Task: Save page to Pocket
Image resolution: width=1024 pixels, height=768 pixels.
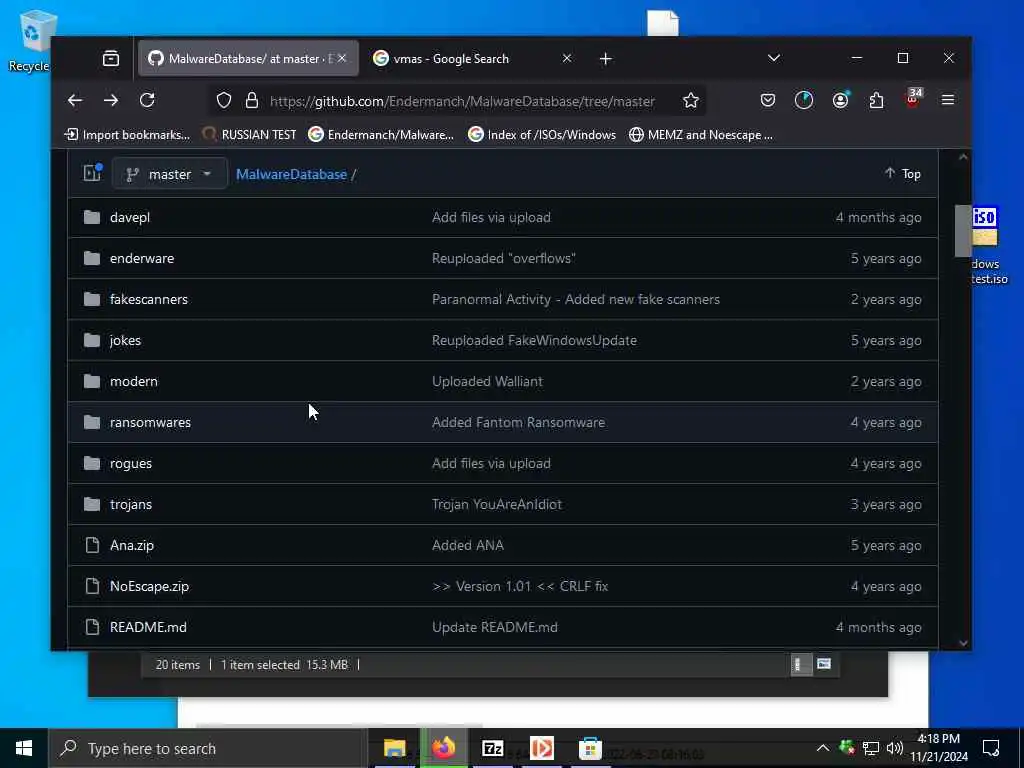Action: pos(768,100)
